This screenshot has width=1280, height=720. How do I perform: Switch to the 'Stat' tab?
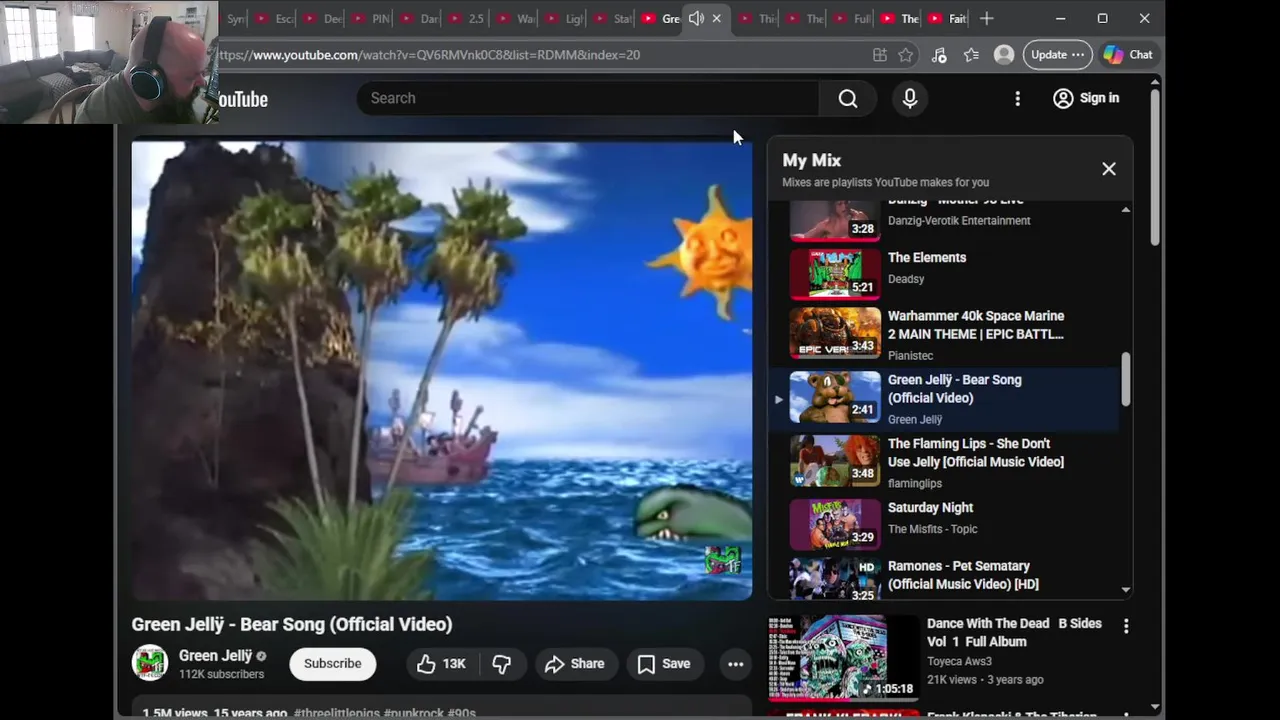(612, 18)
